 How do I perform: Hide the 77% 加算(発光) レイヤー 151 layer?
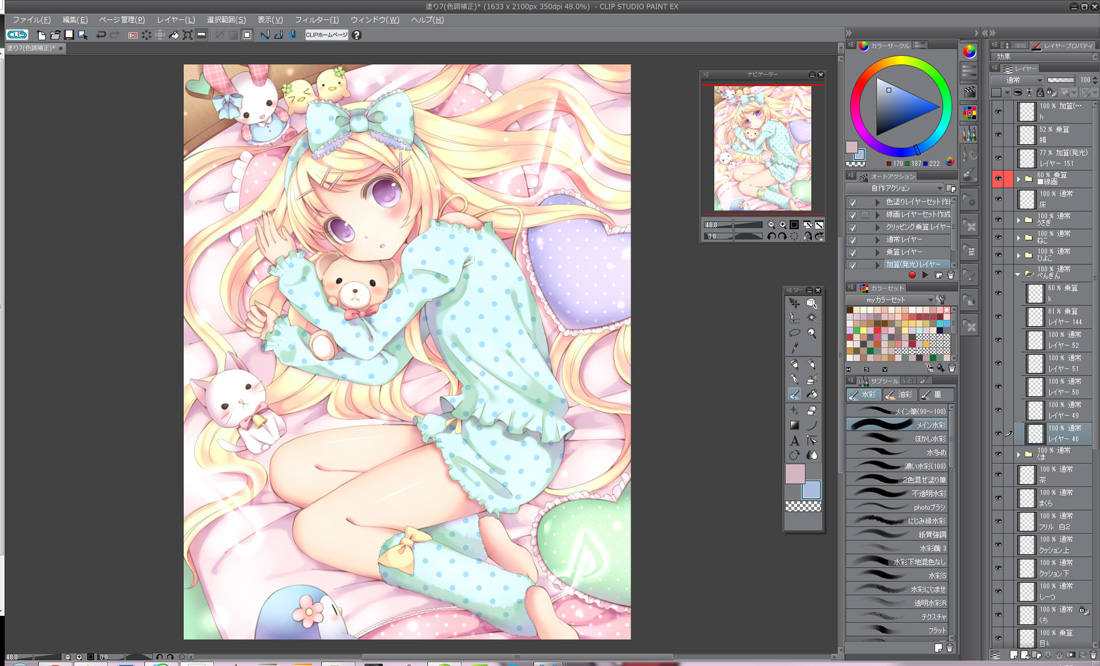pos(998,156)
